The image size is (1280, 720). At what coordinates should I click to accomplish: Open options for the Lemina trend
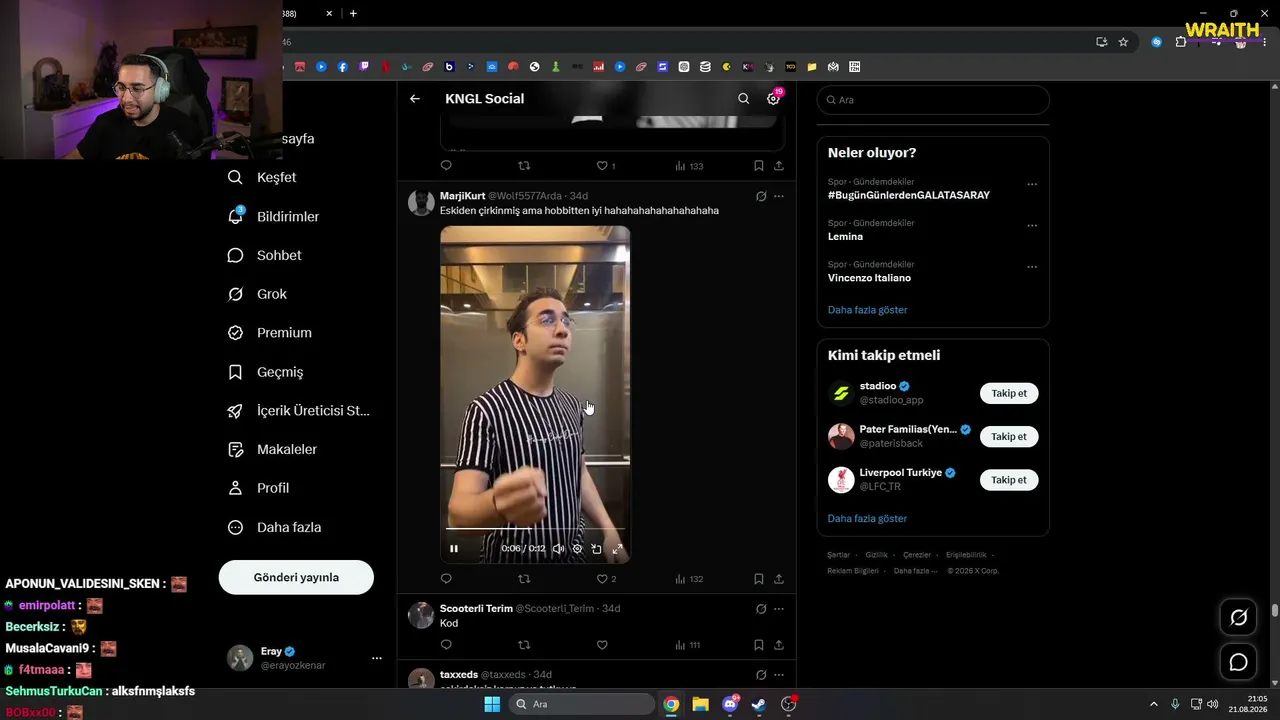click(1032, 225)
